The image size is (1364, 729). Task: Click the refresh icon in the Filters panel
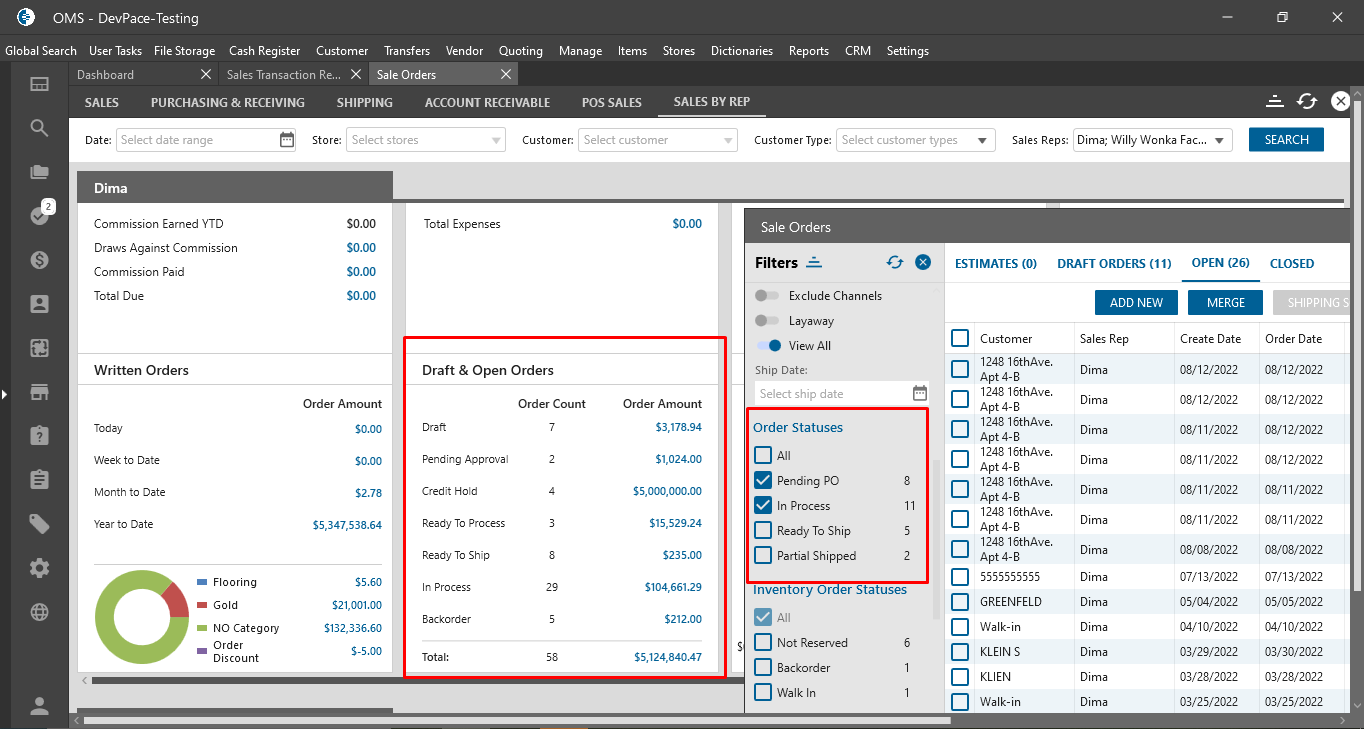(x=895, y=262)
